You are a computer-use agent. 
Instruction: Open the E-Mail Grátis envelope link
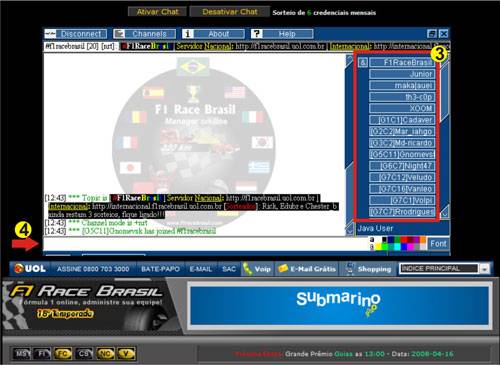pos(307,269)
